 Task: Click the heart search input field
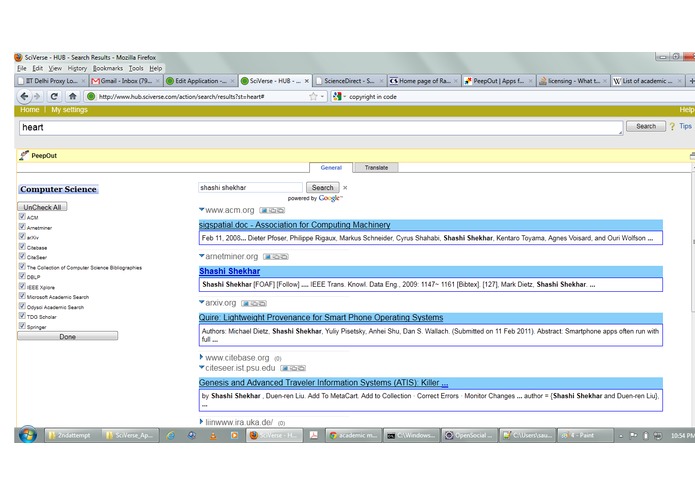tap(321, 128)
